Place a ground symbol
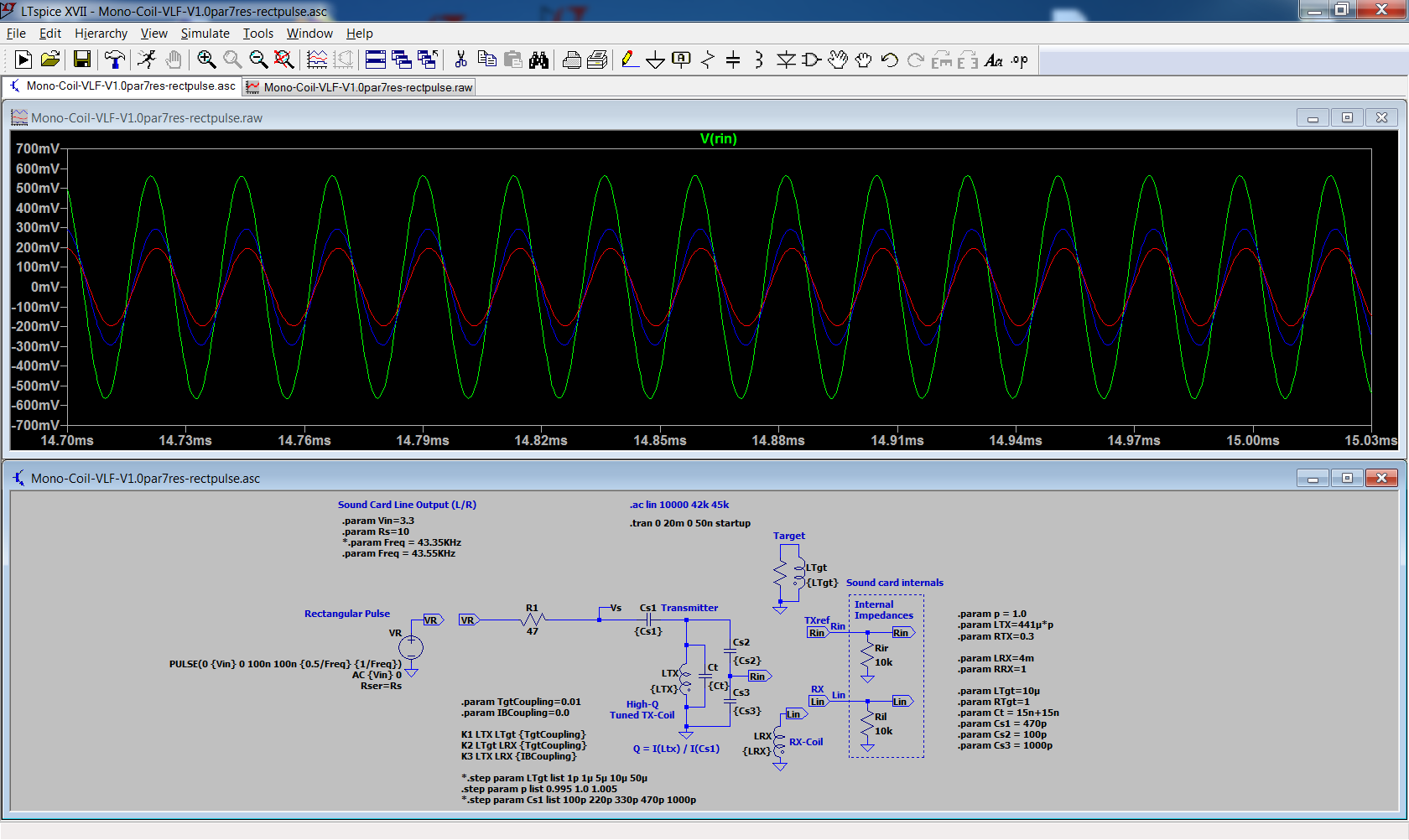The image size is (1409, 840). pos(655,60)
